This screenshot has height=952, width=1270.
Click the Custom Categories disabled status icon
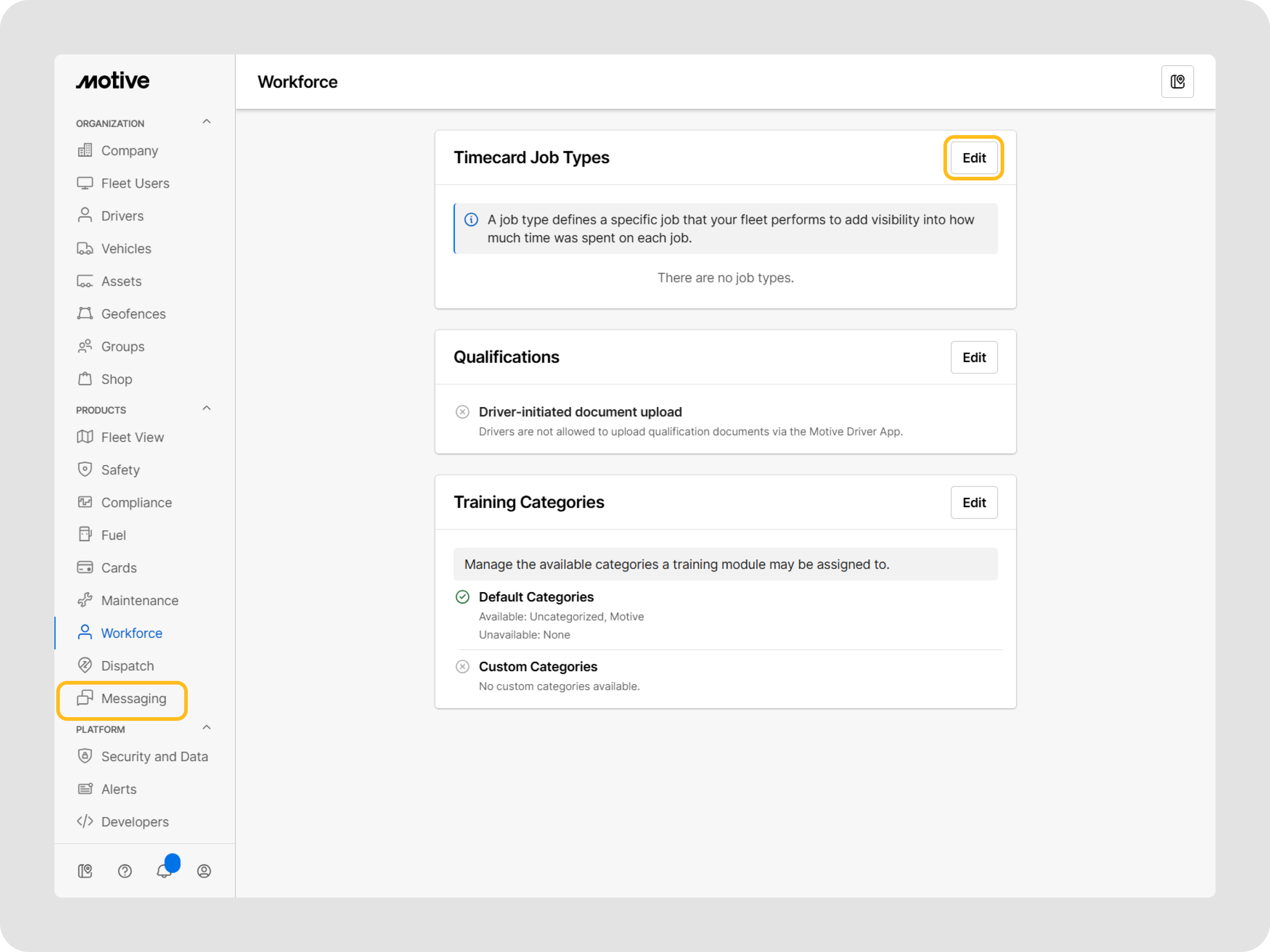[462, 667]
